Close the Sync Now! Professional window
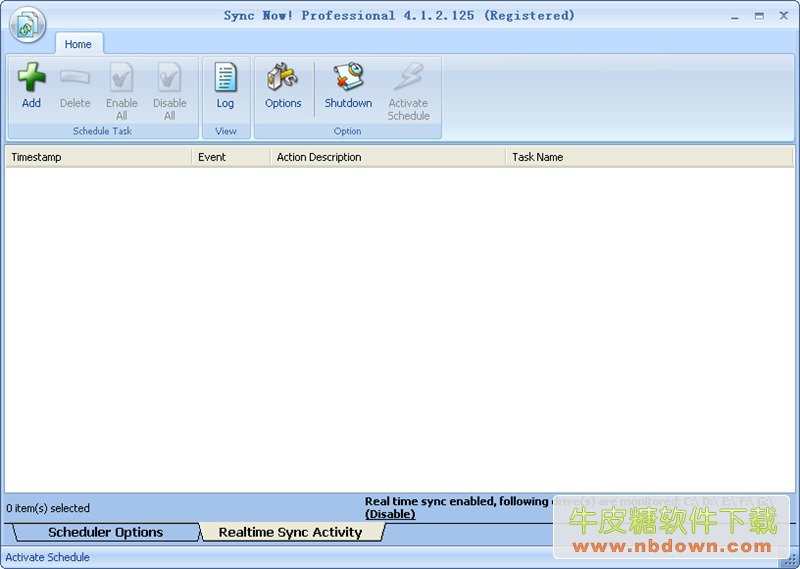This screenshot has height=569, width=800. pyautogui.click(x=781, y=15)
